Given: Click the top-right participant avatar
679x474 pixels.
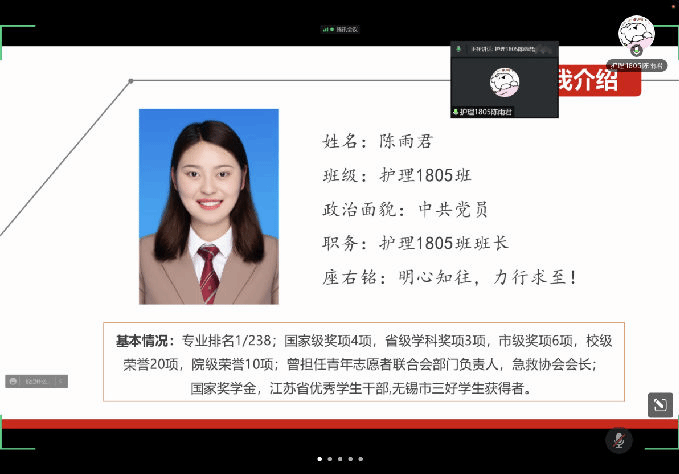Looking at the screenshot, I should 636,33.
